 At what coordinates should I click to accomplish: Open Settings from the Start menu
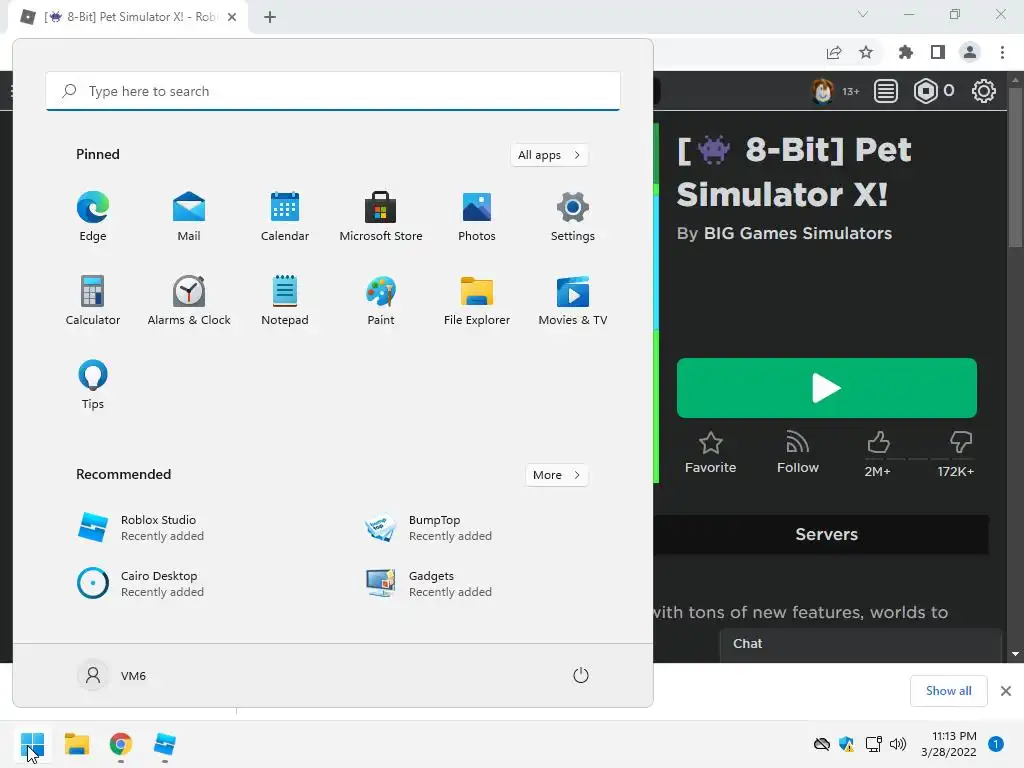coord(573,217)
